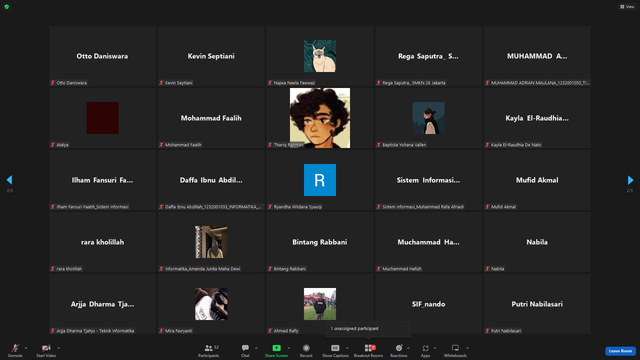Screen dimensions: 640x360
Task: Start recording with Record button
Action: click(306, 350)
